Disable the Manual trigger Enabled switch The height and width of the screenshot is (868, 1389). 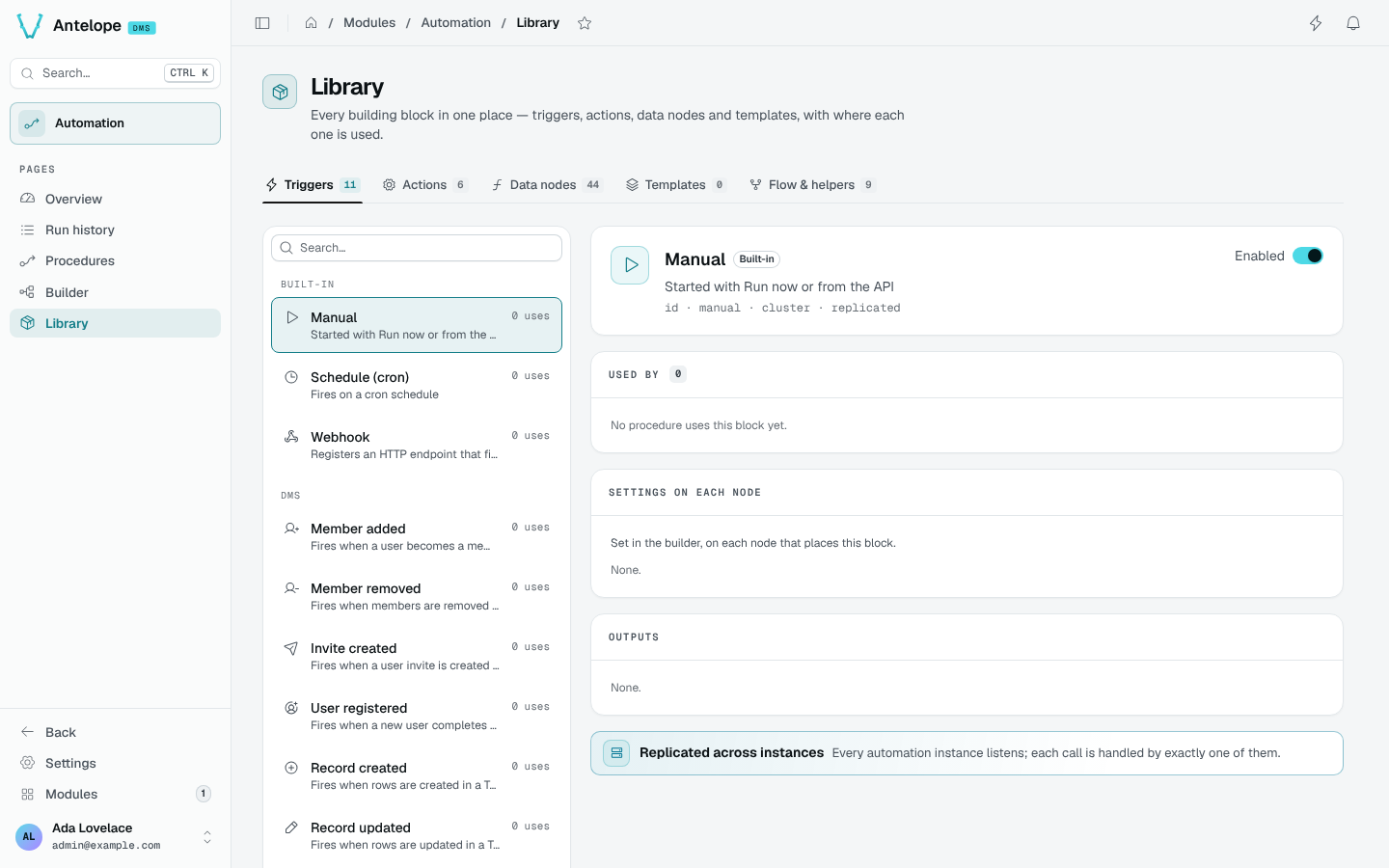point(1308,256)
